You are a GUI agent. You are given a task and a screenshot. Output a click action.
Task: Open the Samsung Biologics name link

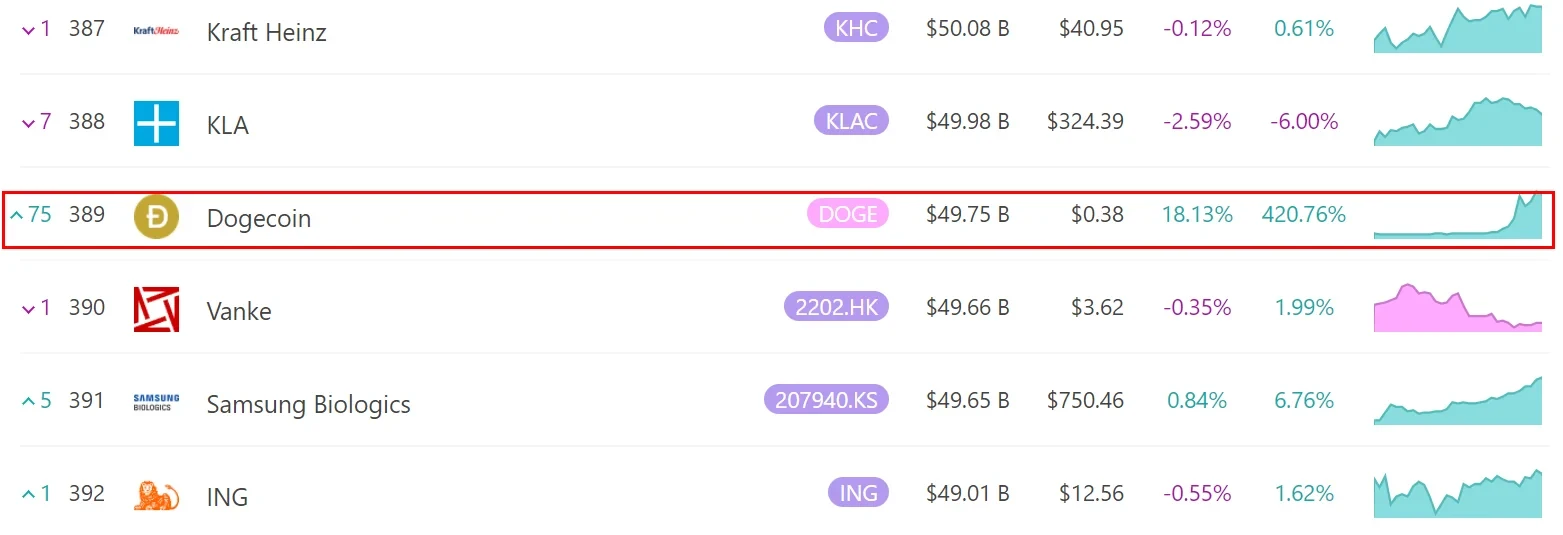[308, 404]
